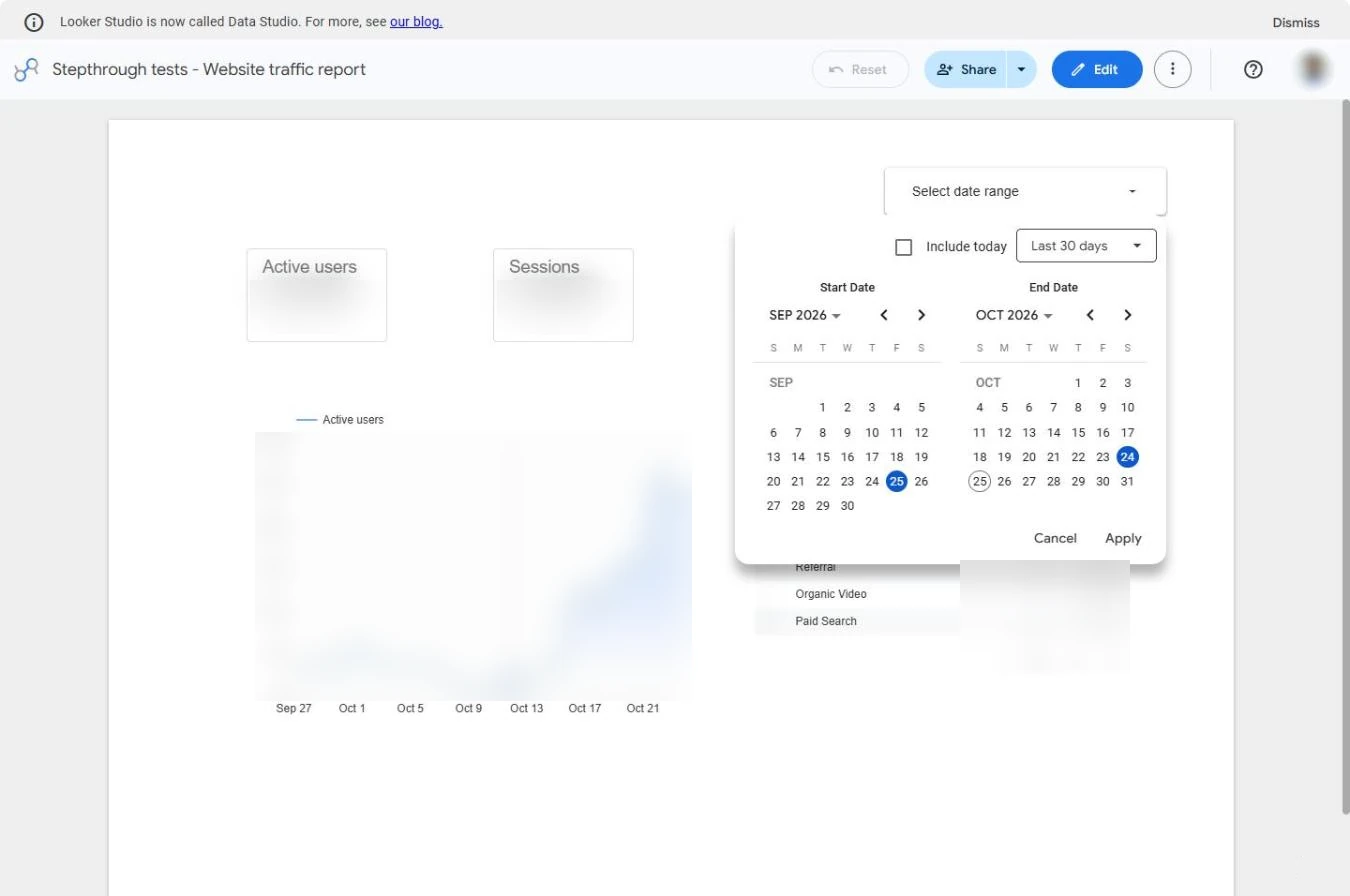Select September 25 as start date
This screenshot has height=896, width=1350.
point(896,481)
